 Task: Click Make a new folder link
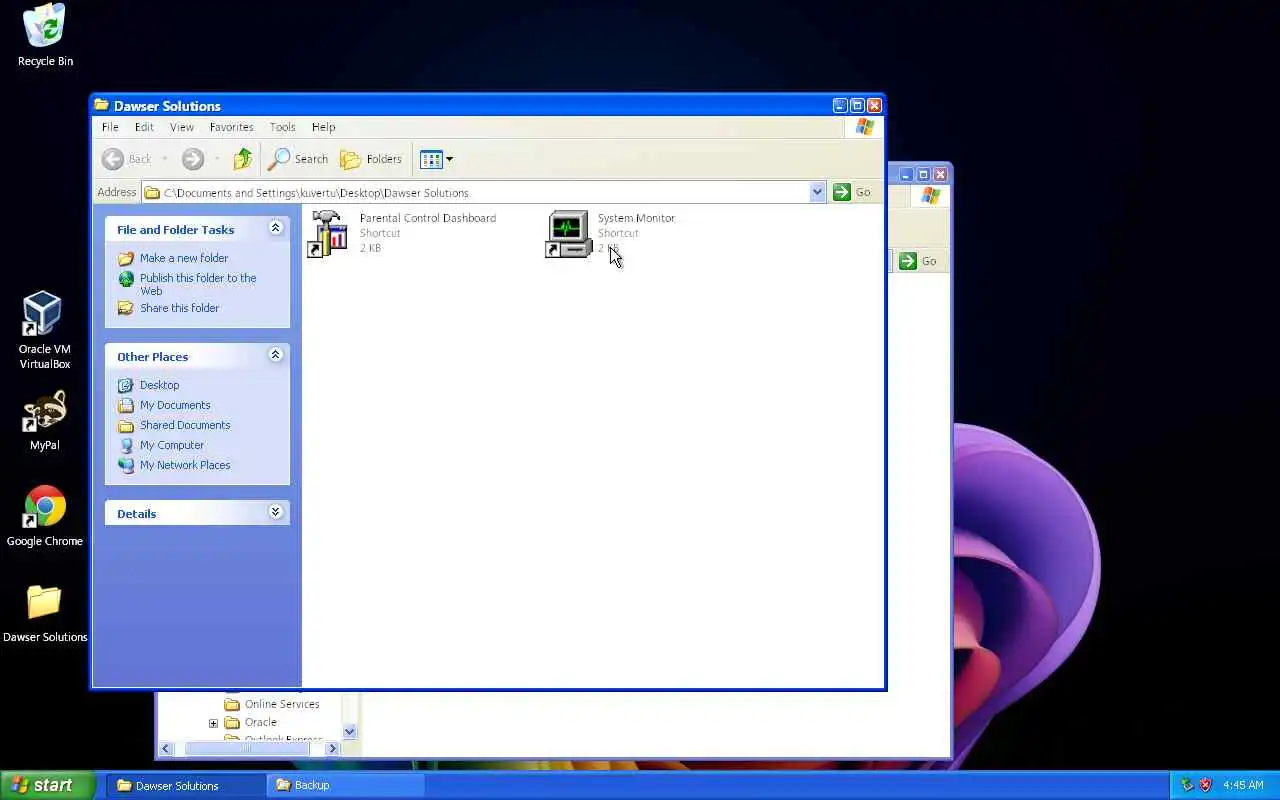(x=184, y=258)
